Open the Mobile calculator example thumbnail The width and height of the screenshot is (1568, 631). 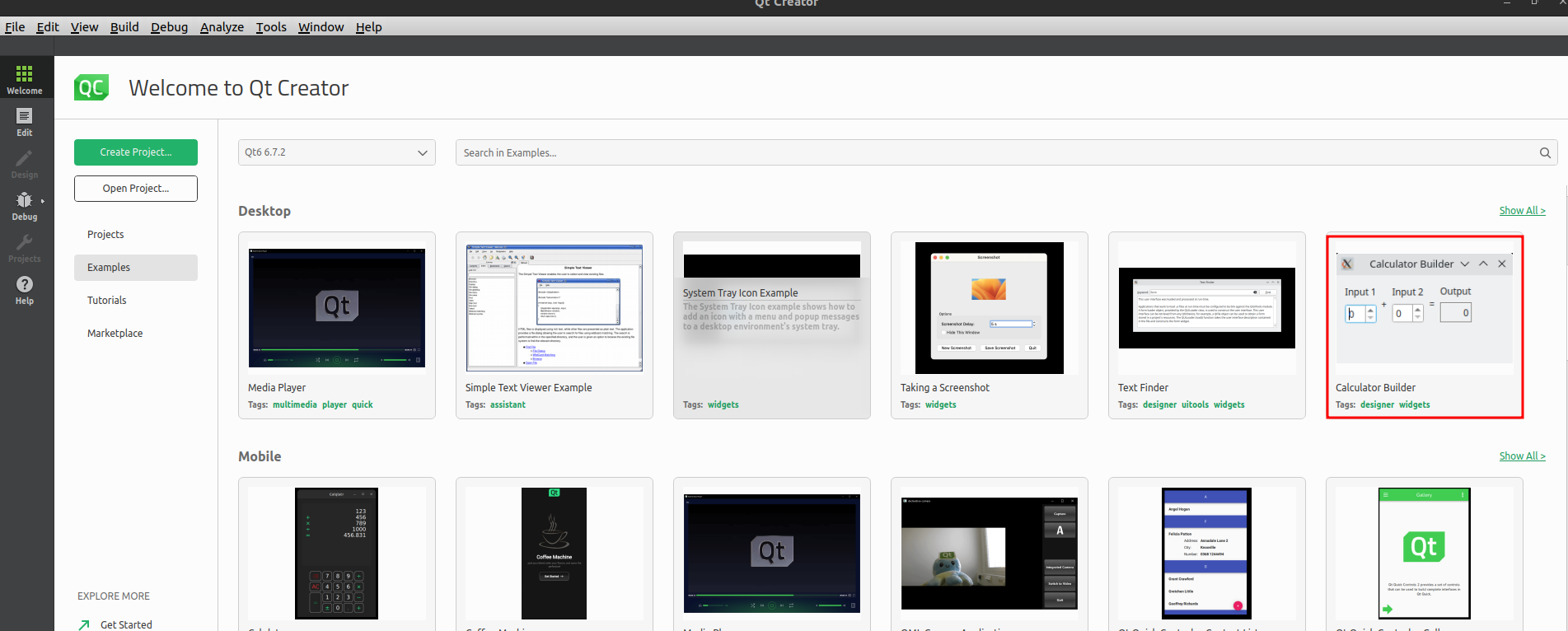click(337, 554)
